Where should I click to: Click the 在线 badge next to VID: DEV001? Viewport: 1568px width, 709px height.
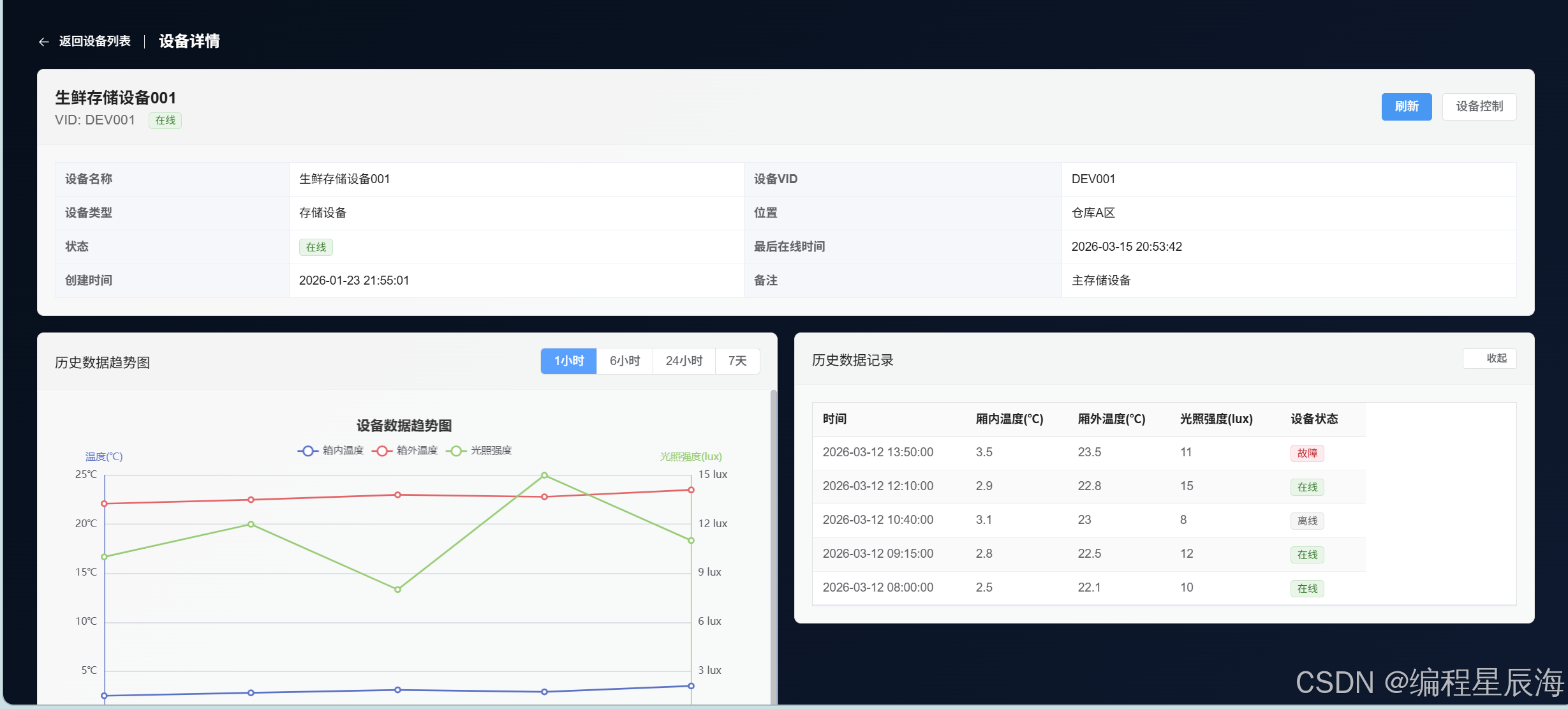165,121
